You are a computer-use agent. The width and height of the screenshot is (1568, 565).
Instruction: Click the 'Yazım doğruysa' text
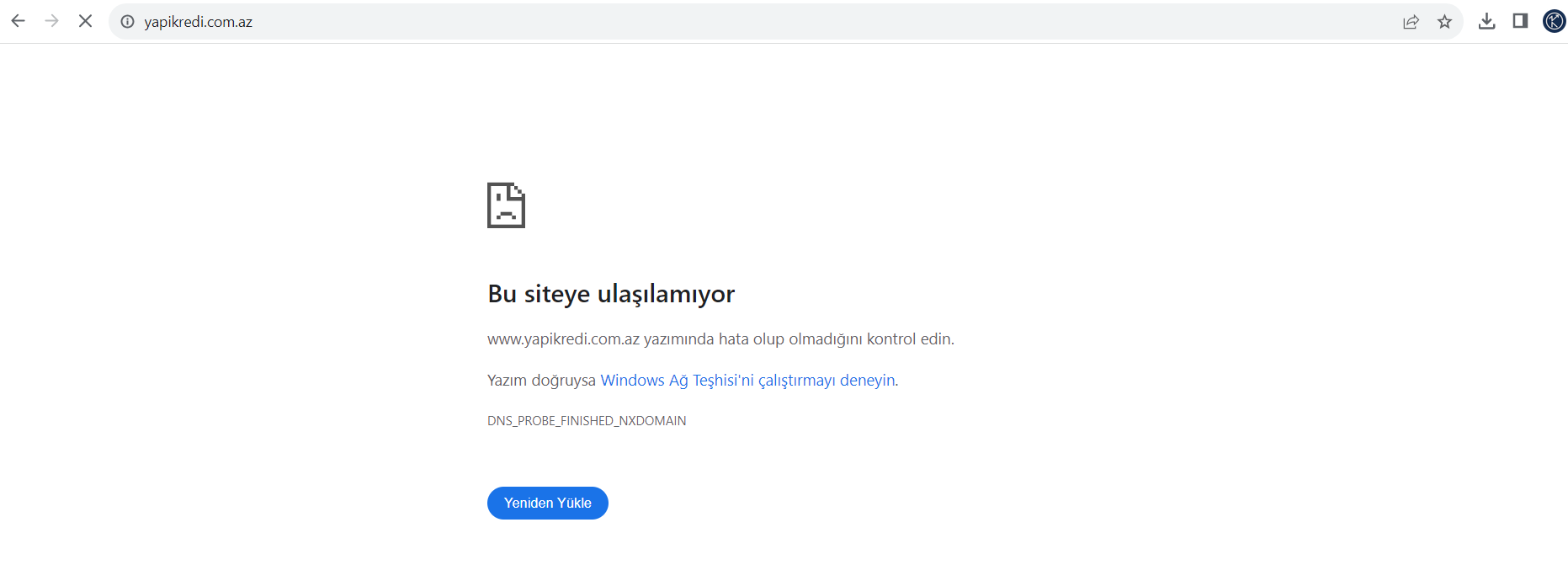tap(541, 381)
